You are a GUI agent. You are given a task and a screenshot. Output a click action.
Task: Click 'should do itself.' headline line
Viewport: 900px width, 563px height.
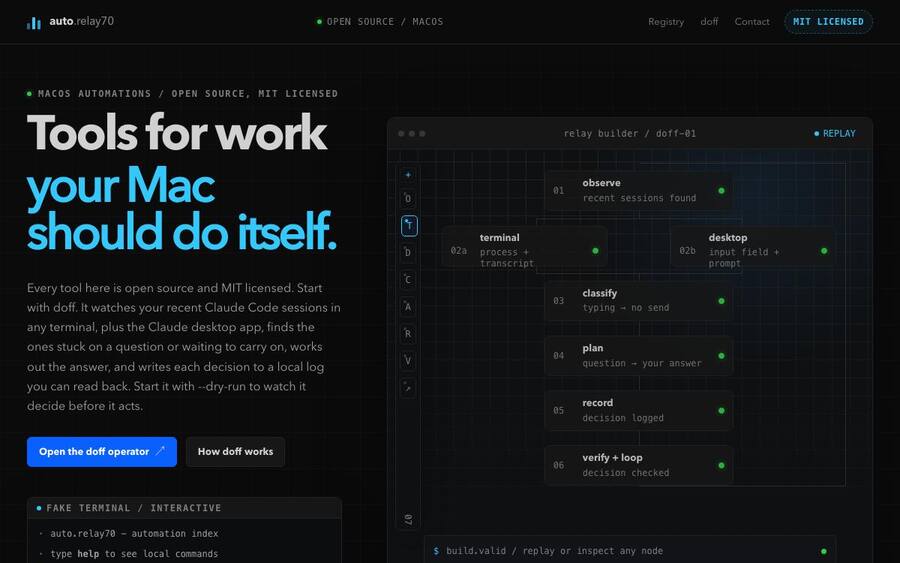click(181, 231)
